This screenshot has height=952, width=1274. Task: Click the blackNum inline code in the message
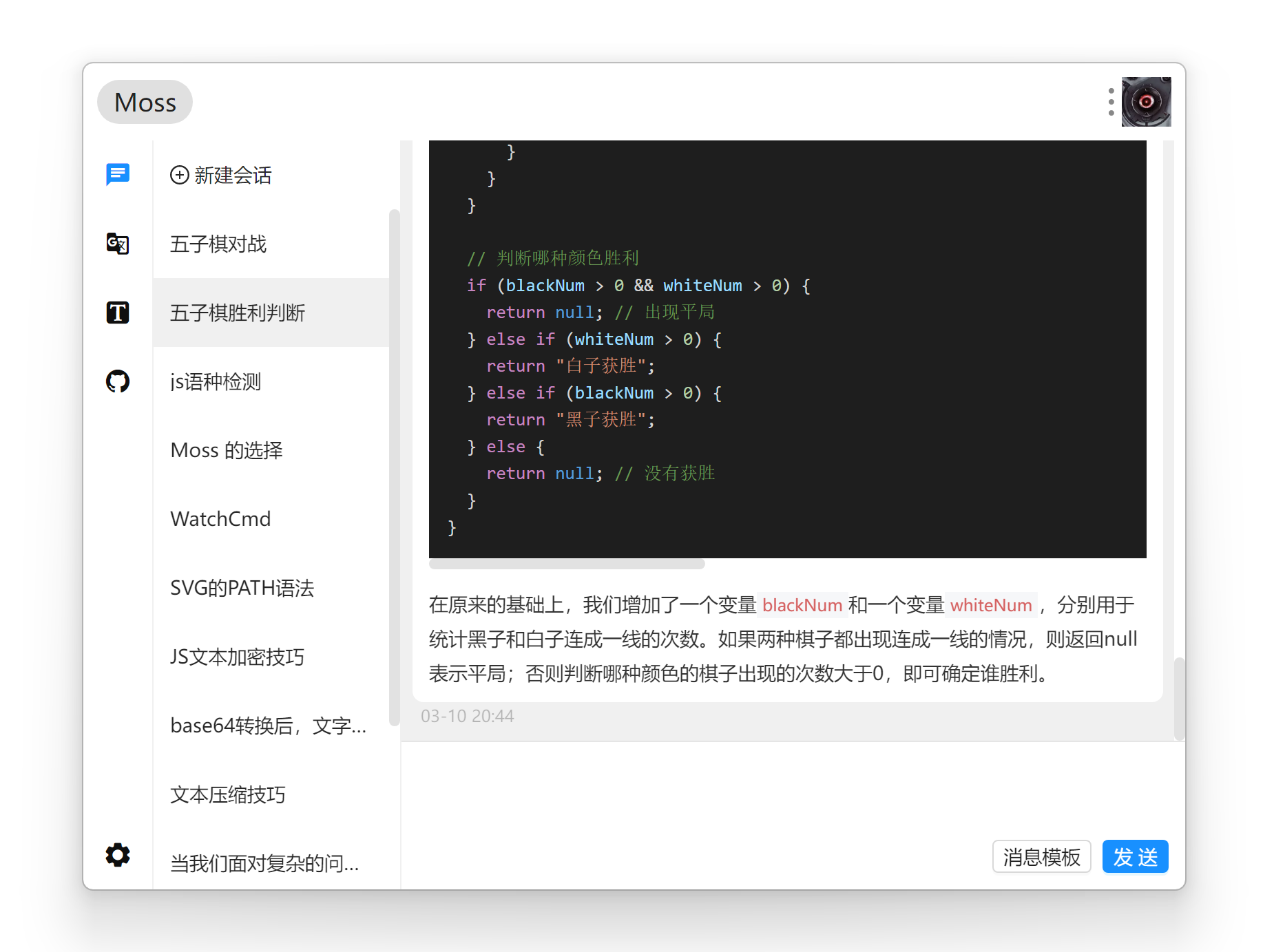tap(802, 605)
